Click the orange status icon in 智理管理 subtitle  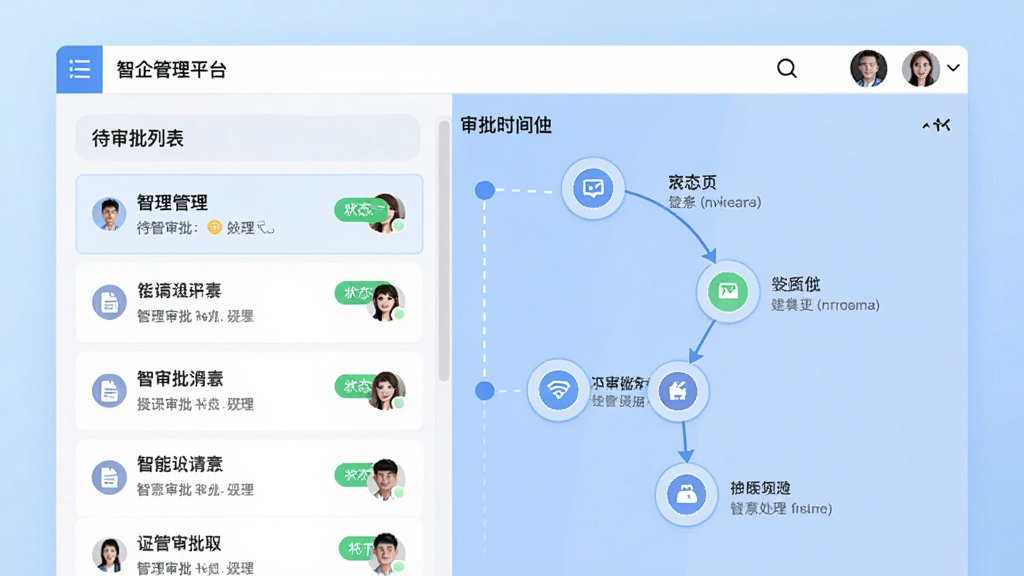(214, 227)
